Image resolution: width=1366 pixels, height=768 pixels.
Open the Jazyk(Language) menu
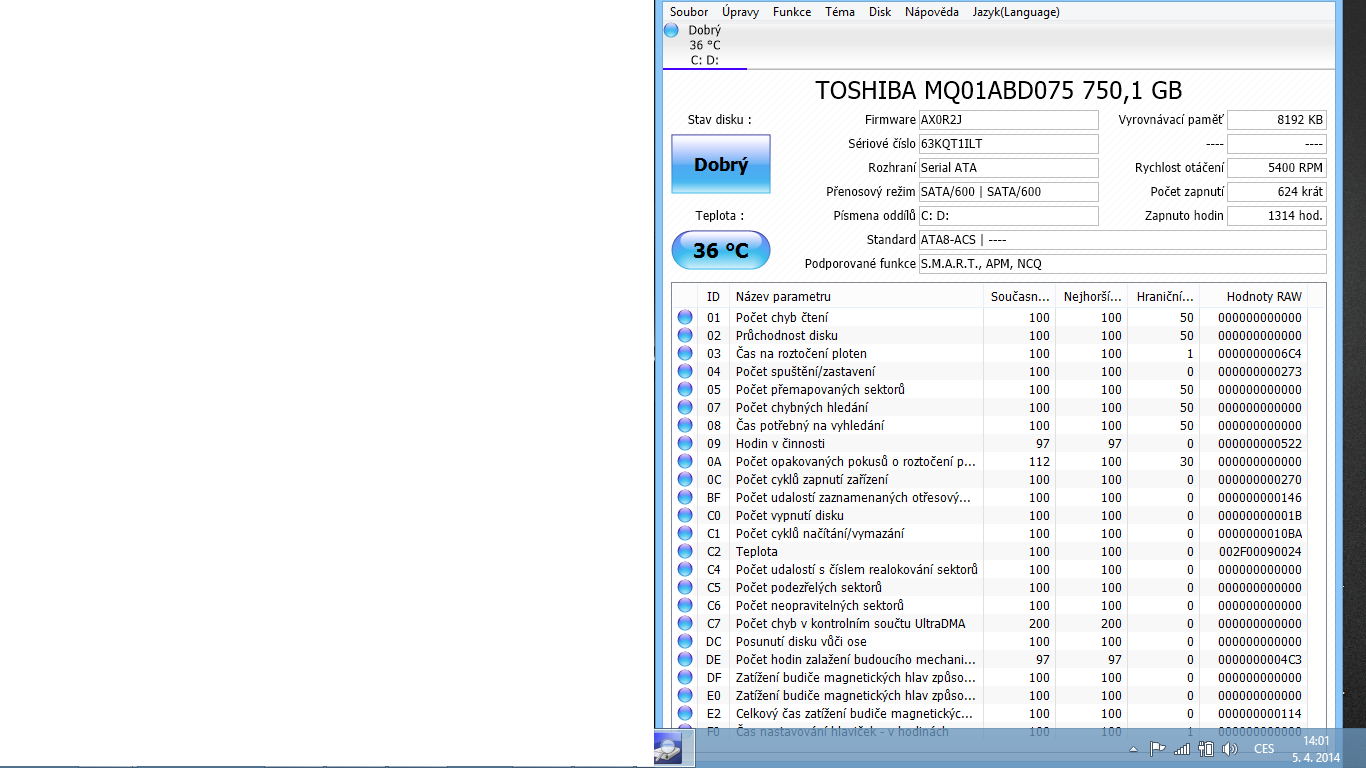1016,12
